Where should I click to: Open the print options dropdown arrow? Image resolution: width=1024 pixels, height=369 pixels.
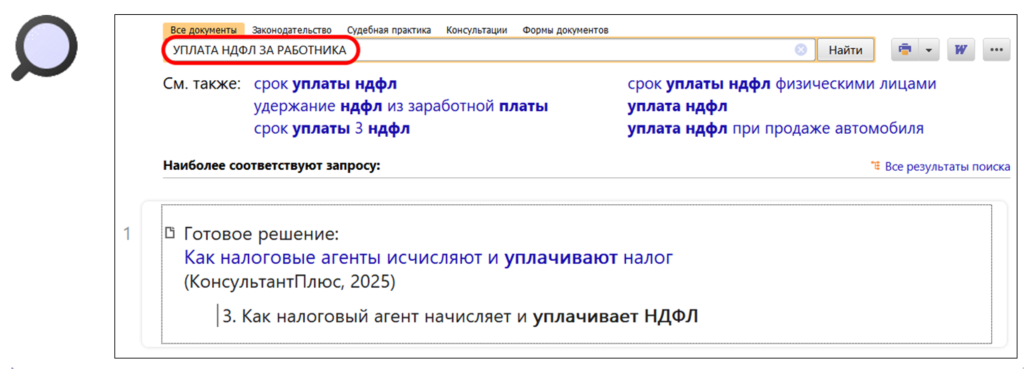[929, 50]
